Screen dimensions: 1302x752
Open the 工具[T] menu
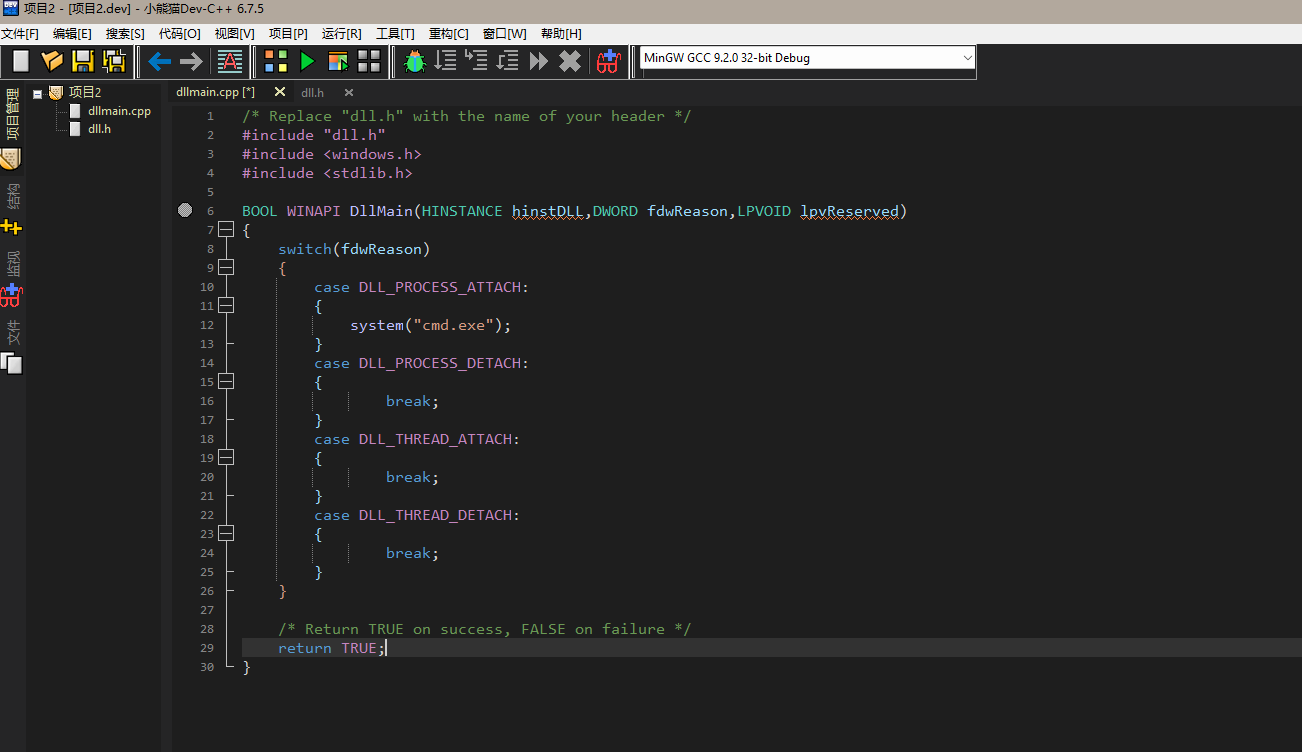pos(395,34)
